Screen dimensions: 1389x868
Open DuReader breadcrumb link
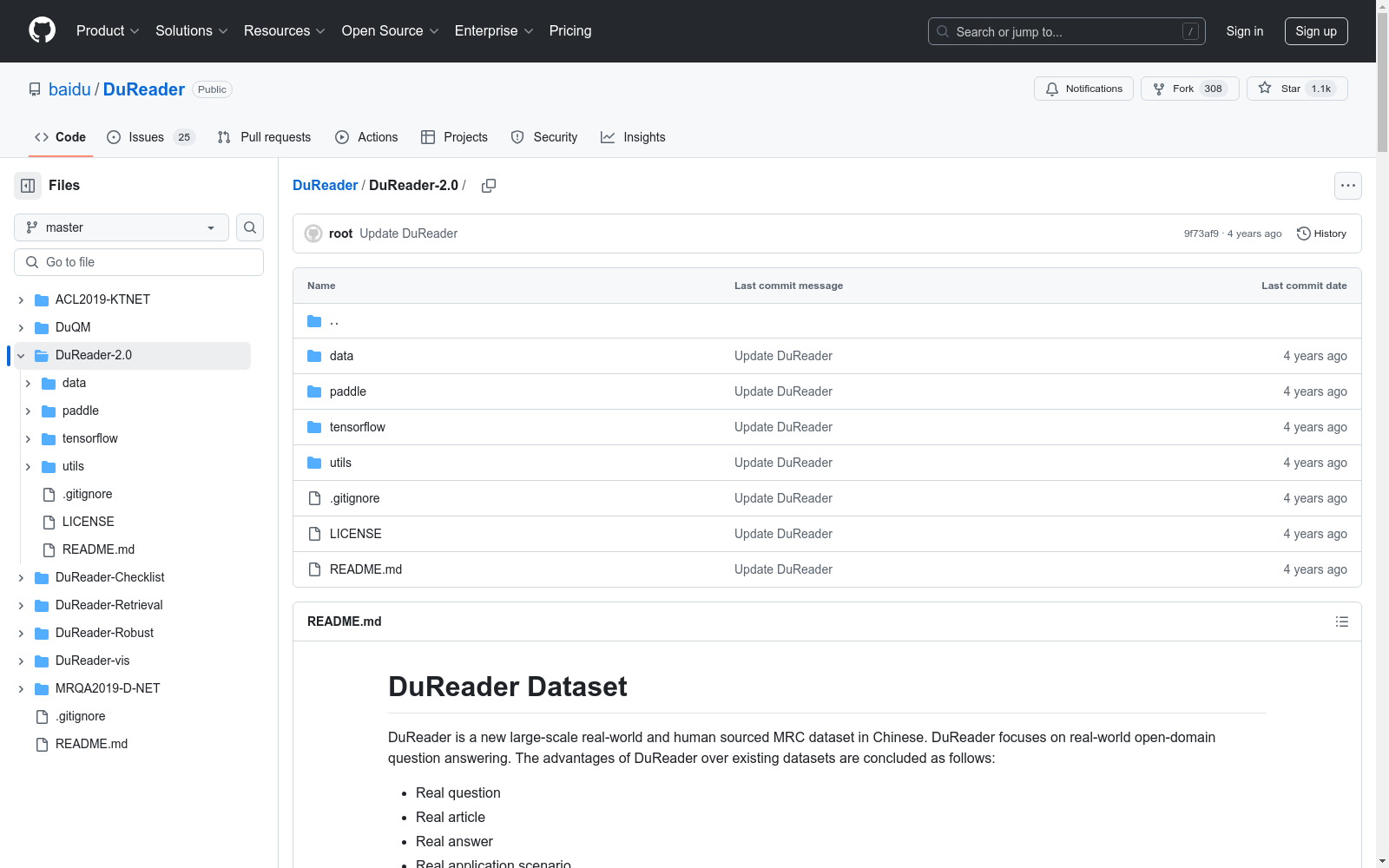325,185
